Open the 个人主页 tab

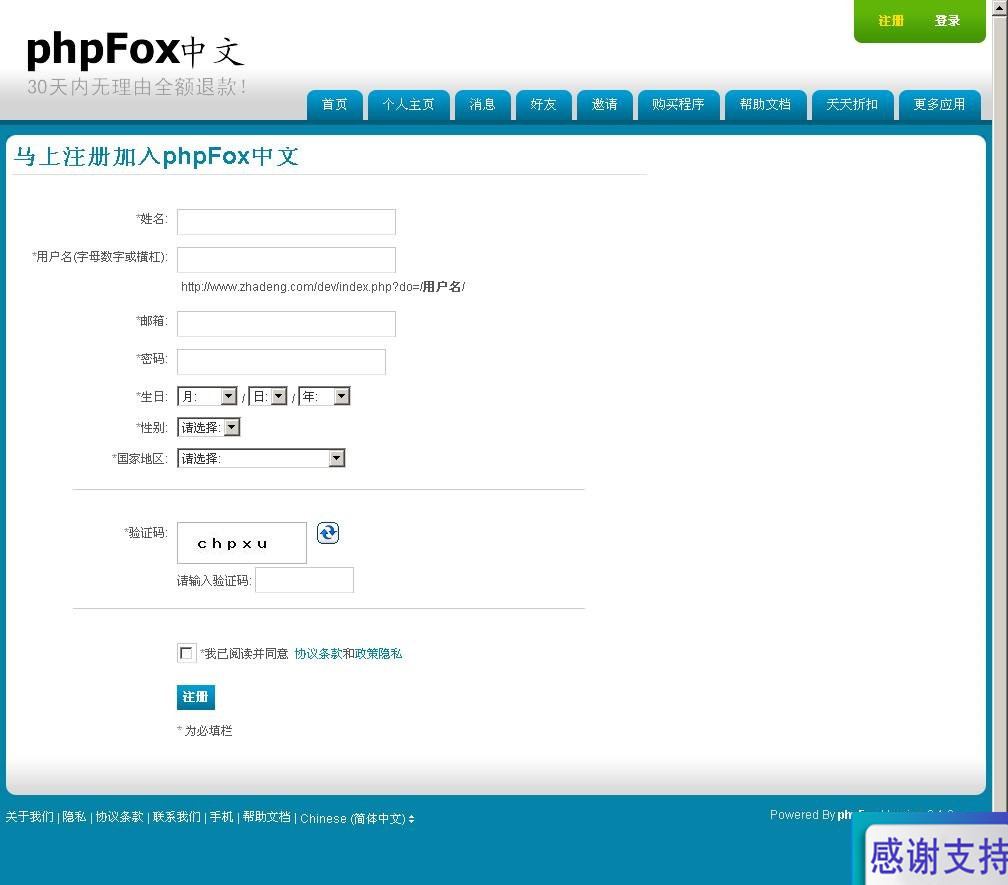point(408,105)
